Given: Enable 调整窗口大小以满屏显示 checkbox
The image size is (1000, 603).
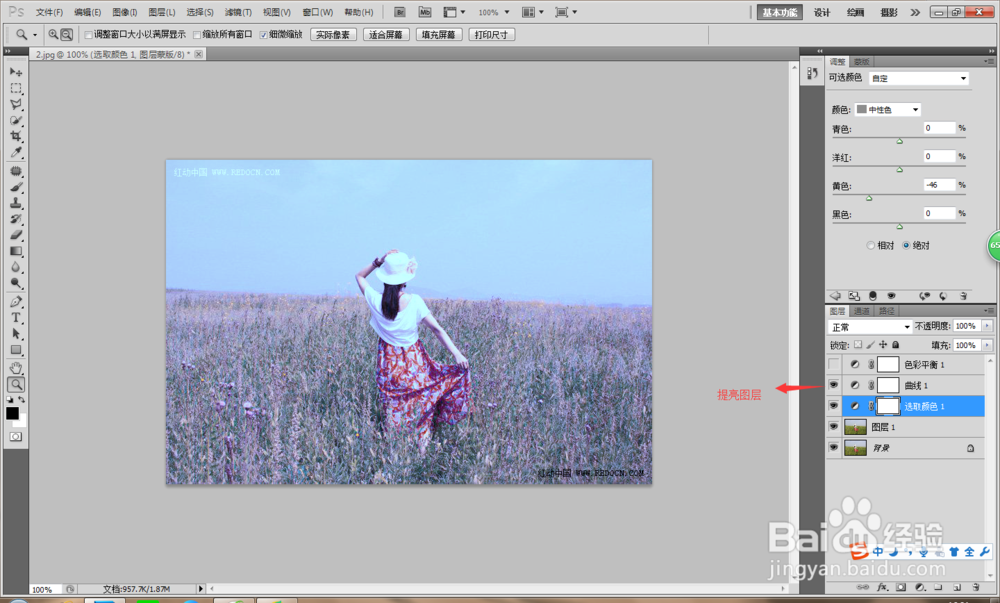Looking at the screenshot, I should pos(89,35).
